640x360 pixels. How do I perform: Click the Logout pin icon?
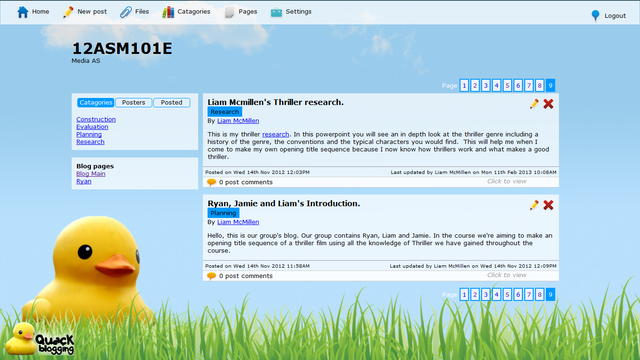click(x=596, y=16)
